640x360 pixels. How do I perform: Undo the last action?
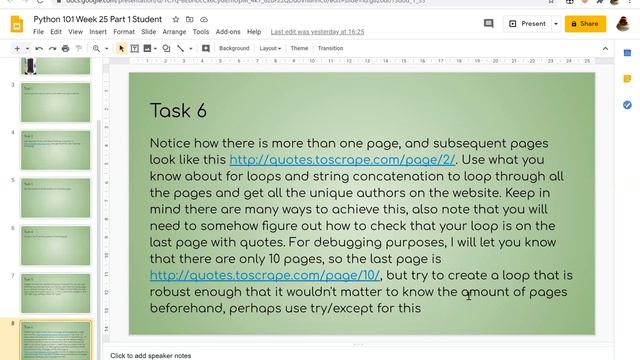point(39,49)
